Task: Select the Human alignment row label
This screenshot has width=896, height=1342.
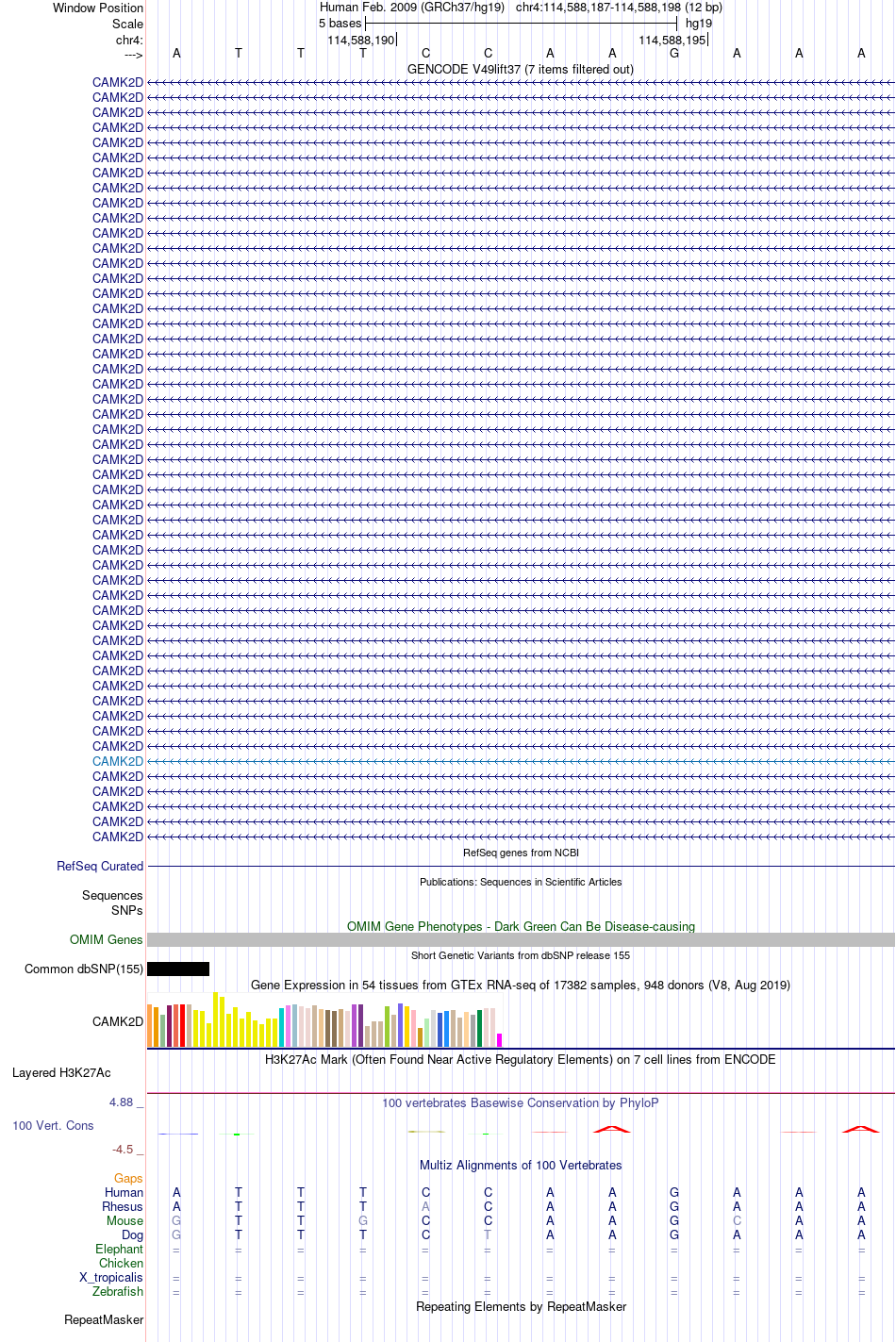Action: (124, 1193)
